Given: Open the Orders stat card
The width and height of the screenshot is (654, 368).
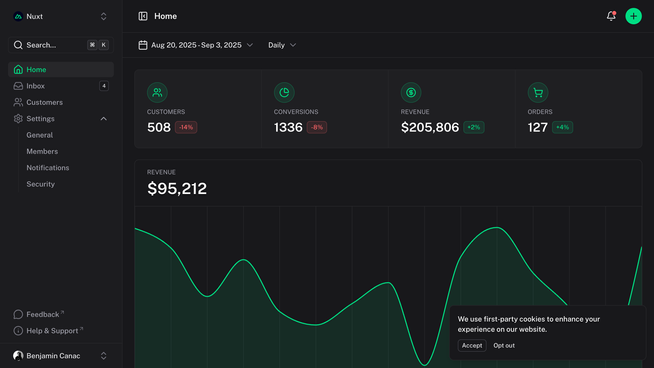Looking at the screenshot, I should tap(579, 109).
